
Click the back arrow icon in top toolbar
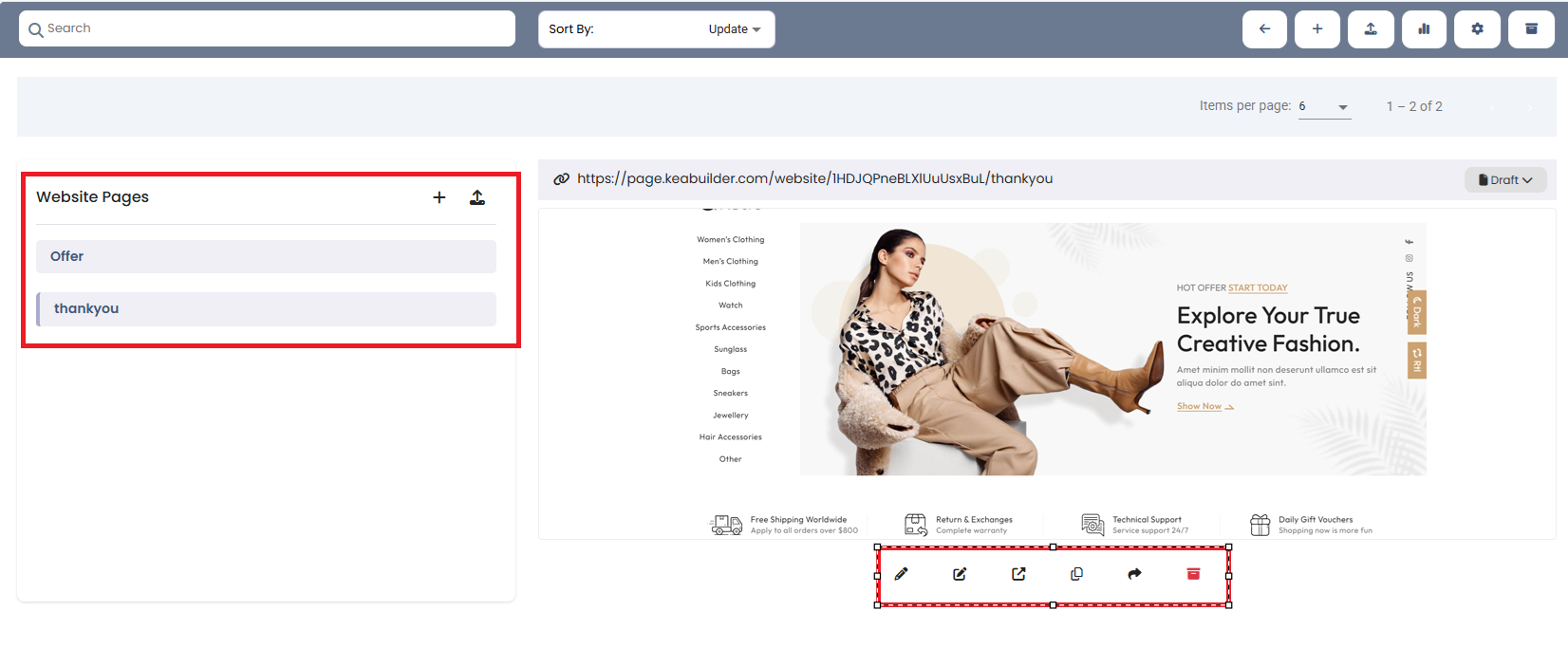tap(1264, 29)
